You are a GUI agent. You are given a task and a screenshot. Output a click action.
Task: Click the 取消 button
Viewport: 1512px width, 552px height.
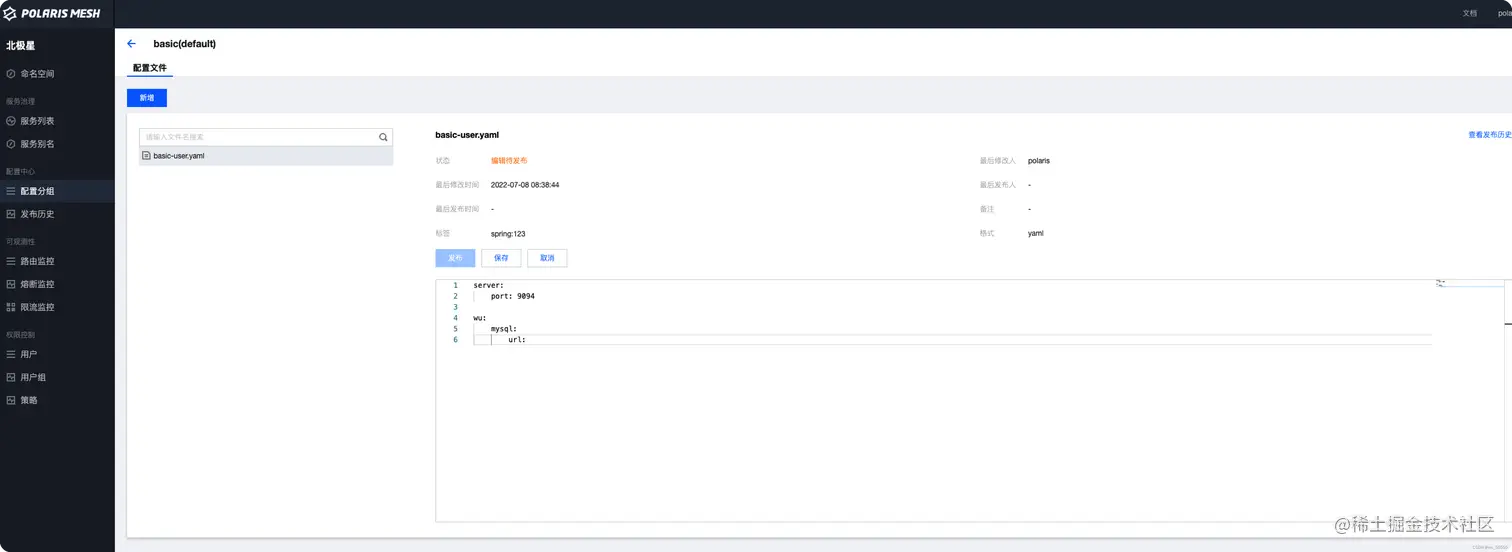pos(547,258)
